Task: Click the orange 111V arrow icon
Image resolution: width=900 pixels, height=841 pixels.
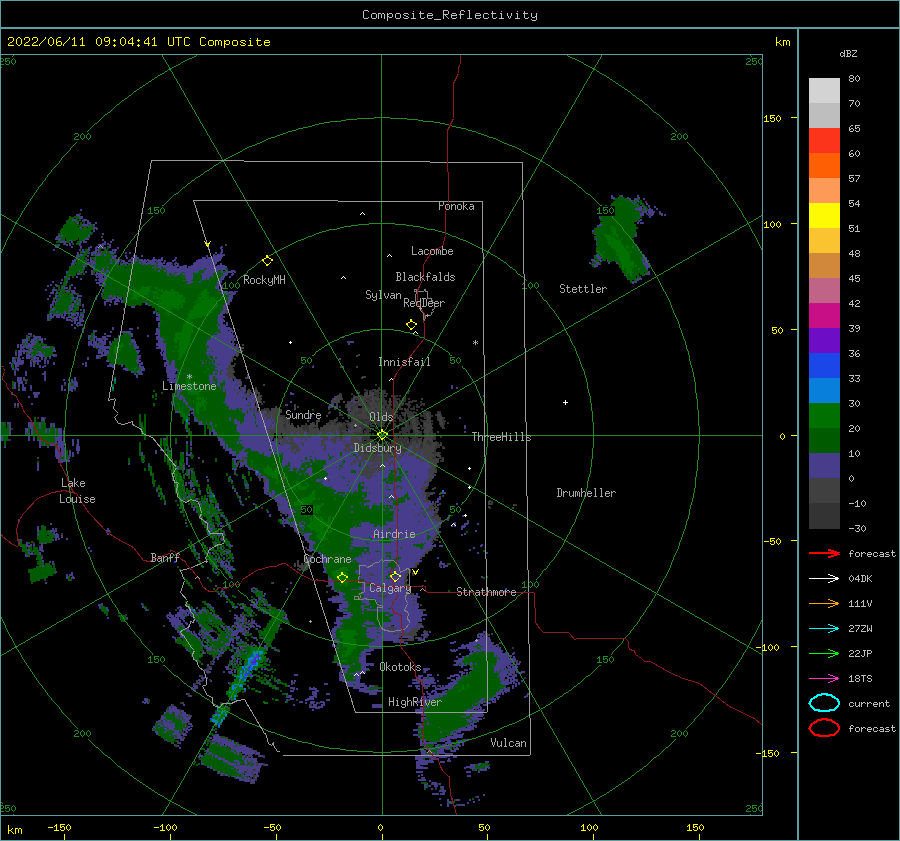Action: click(x=824, y=603)
